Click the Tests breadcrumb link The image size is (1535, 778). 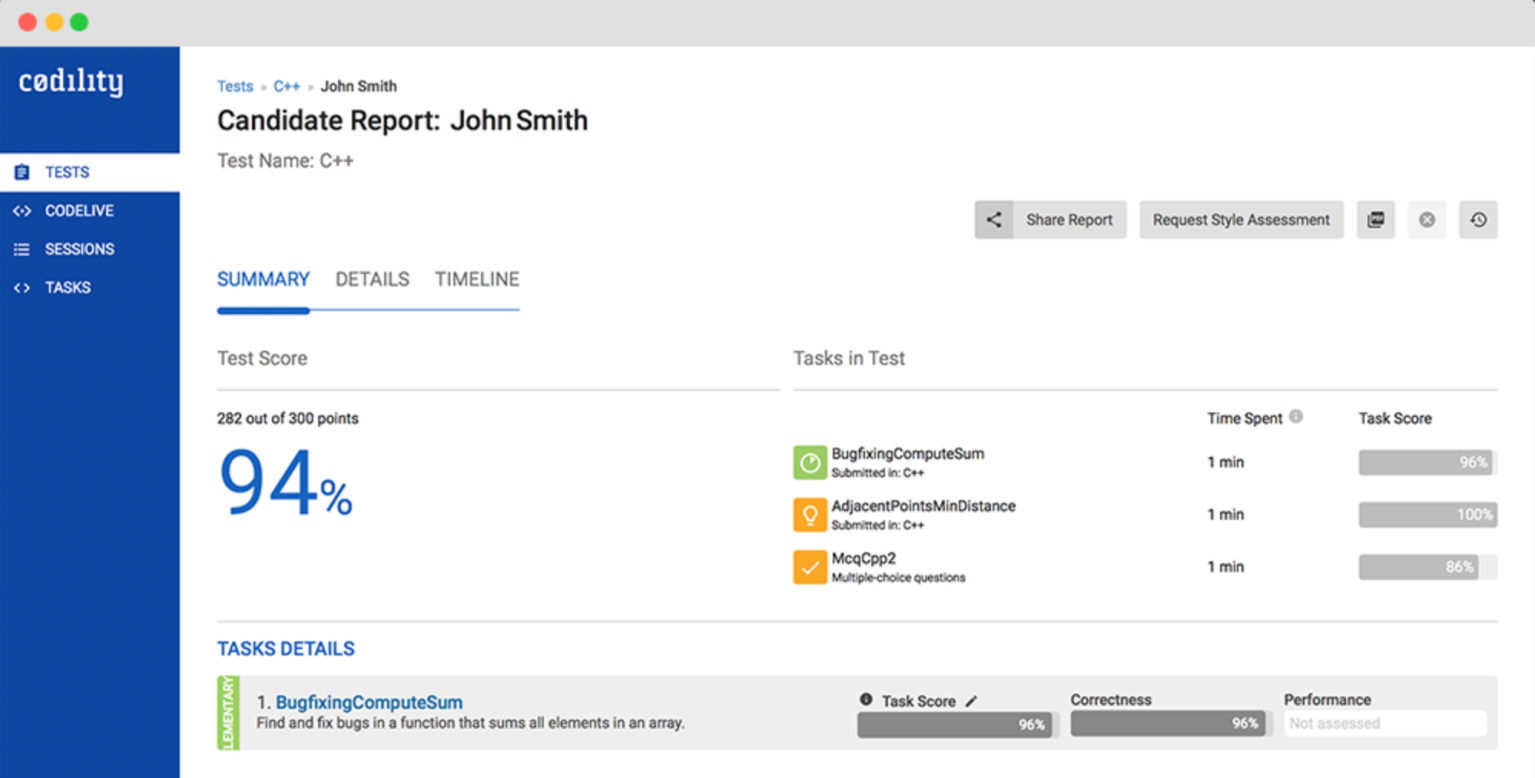click(235, 86)
